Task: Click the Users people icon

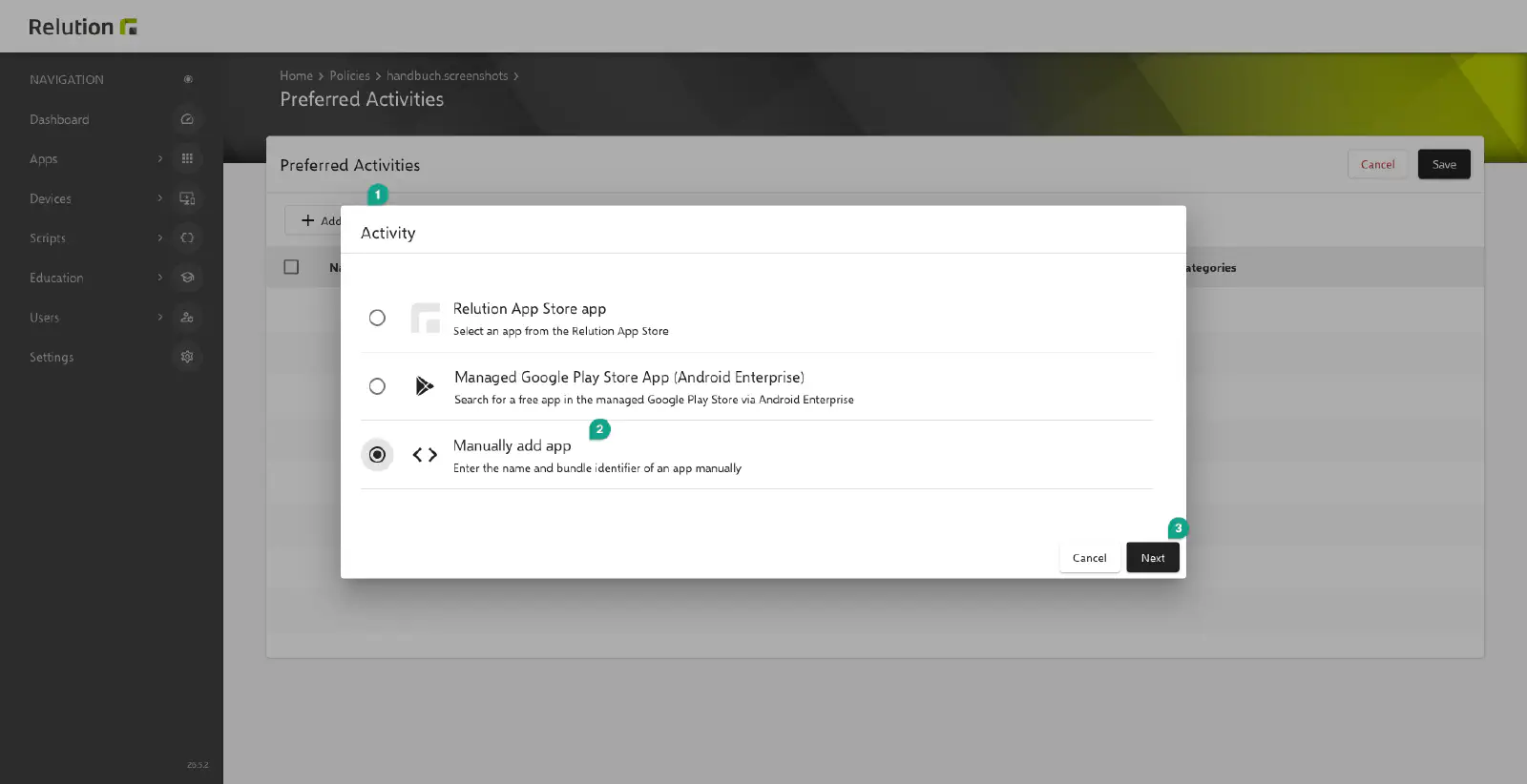Action: click(x=187, y=317)
